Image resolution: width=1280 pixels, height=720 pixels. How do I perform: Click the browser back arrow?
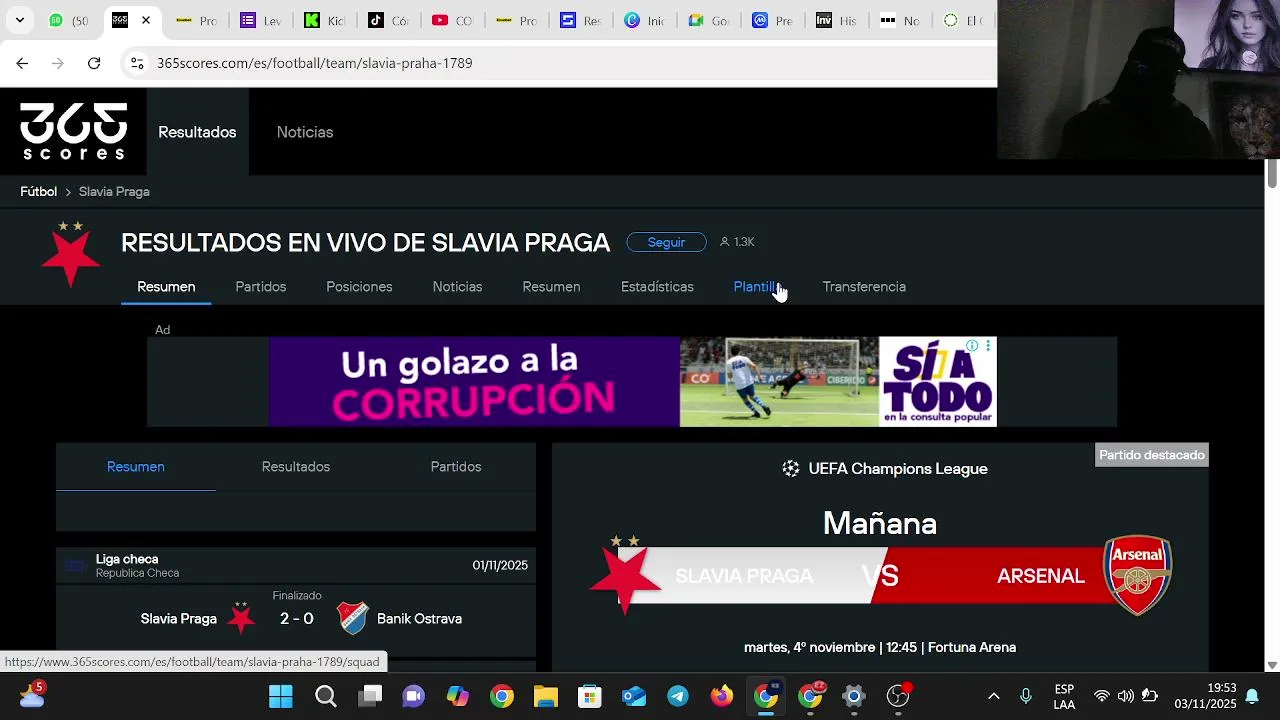(x=22, y=63)
